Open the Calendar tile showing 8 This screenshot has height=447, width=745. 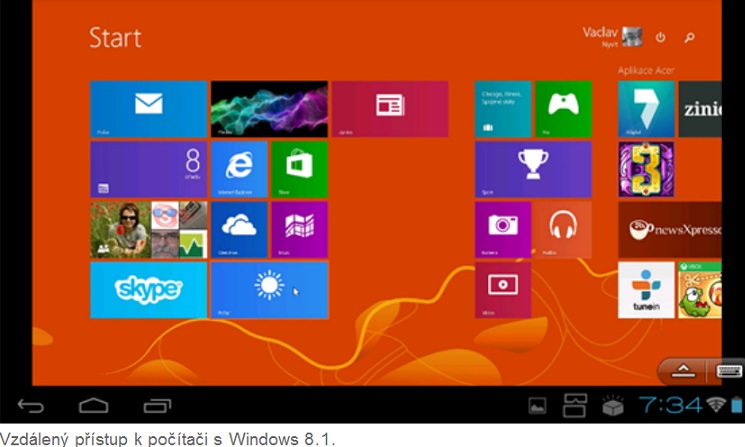click(149, 169)
